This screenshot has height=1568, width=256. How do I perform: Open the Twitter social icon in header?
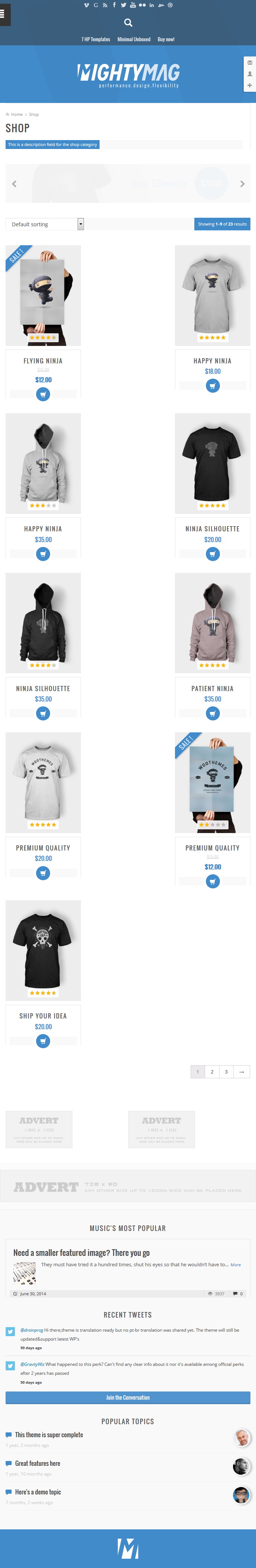(123, 5)
